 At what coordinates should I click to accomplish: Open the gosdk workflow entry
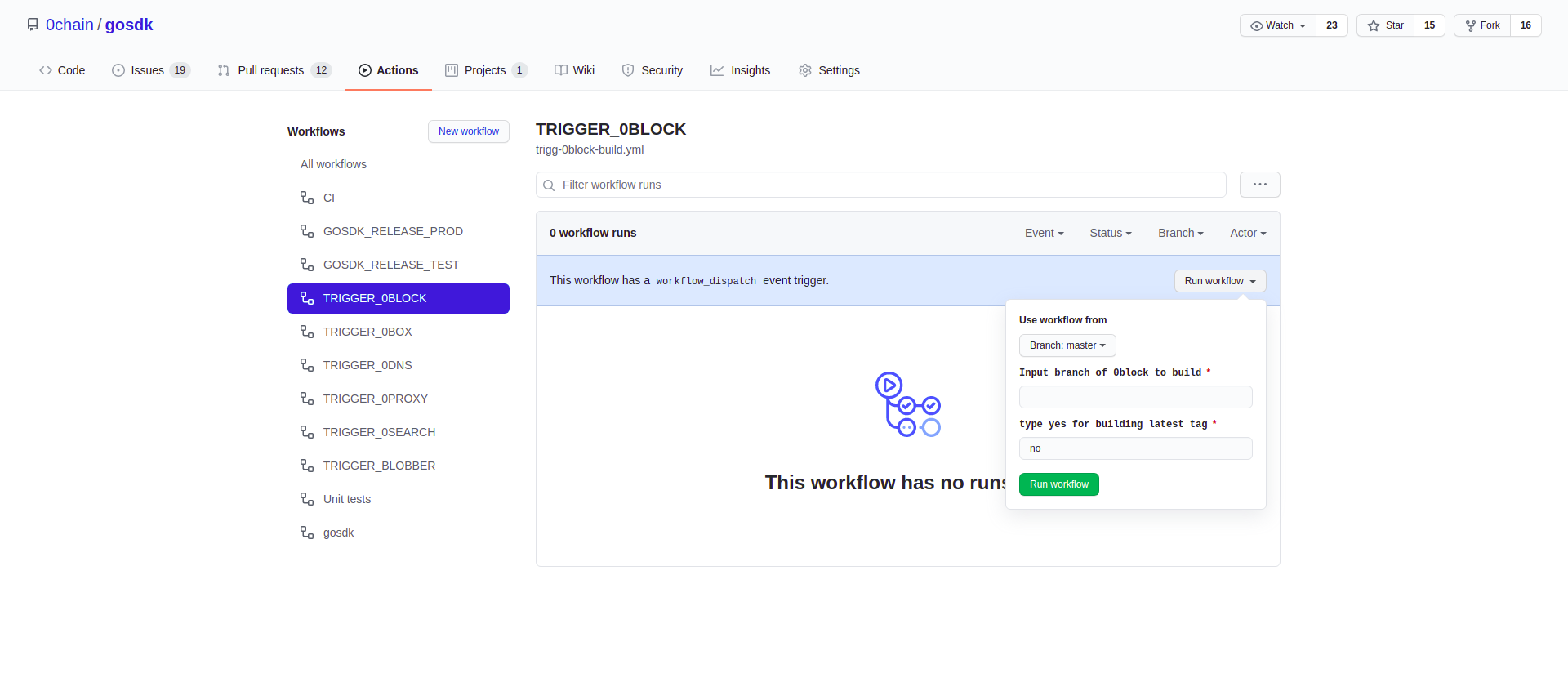(x=399, y=533)
